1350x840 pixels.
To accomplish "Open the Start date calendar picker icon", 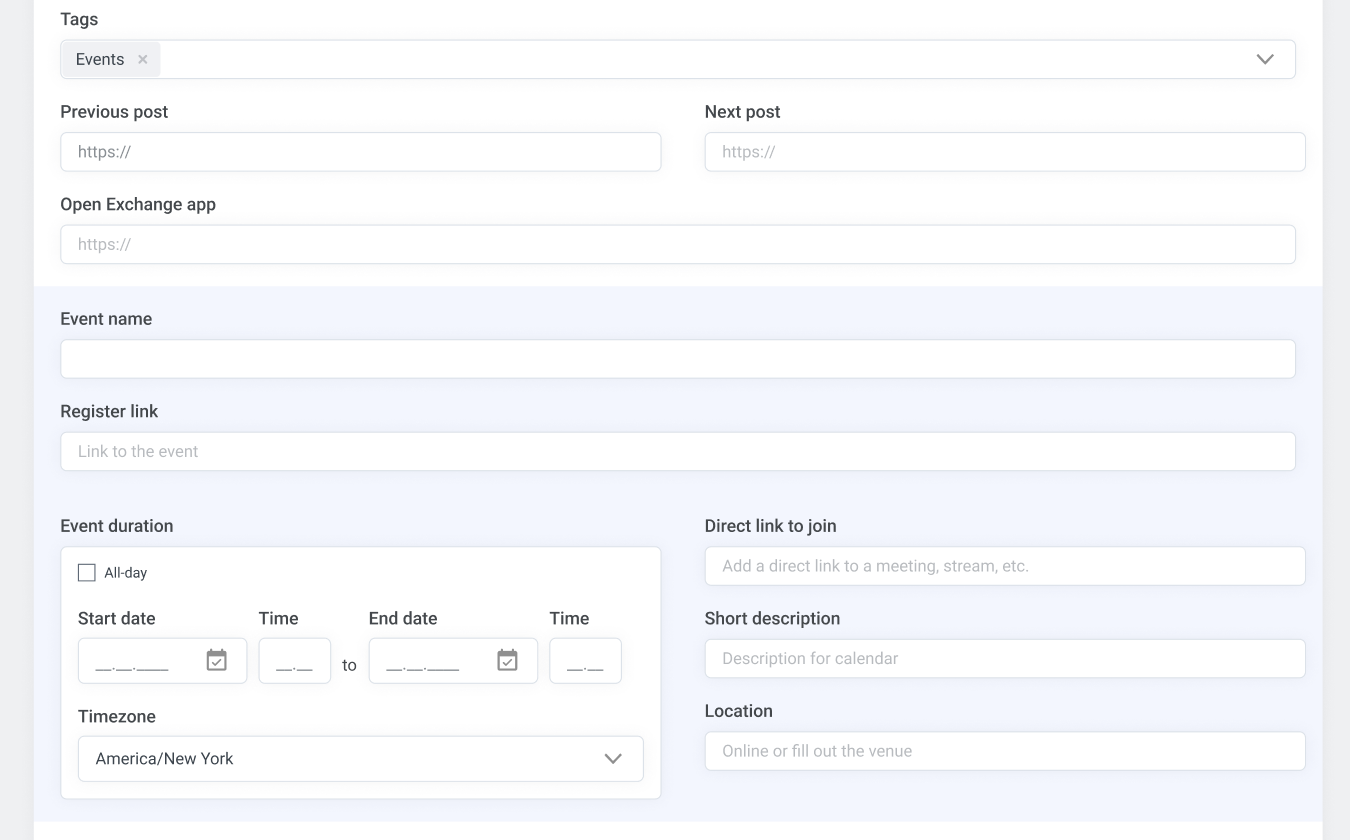I will [216, 660].
